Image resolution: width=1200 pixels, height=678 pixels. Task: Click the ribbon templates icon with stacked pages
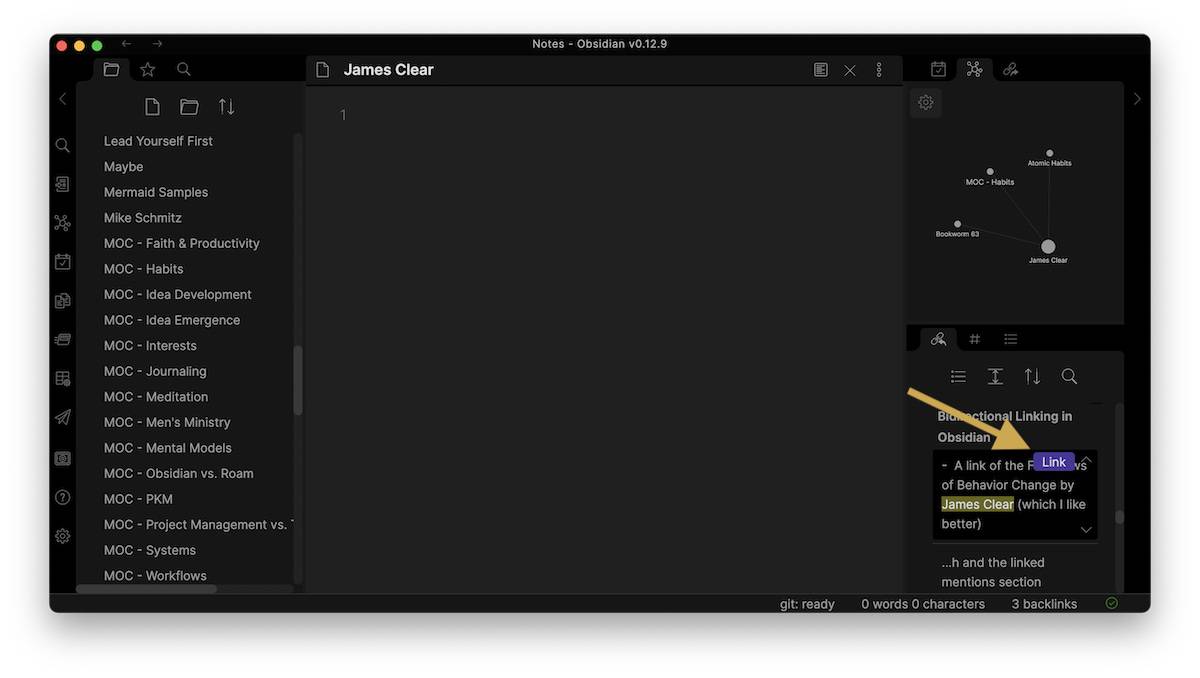(62, 301)
